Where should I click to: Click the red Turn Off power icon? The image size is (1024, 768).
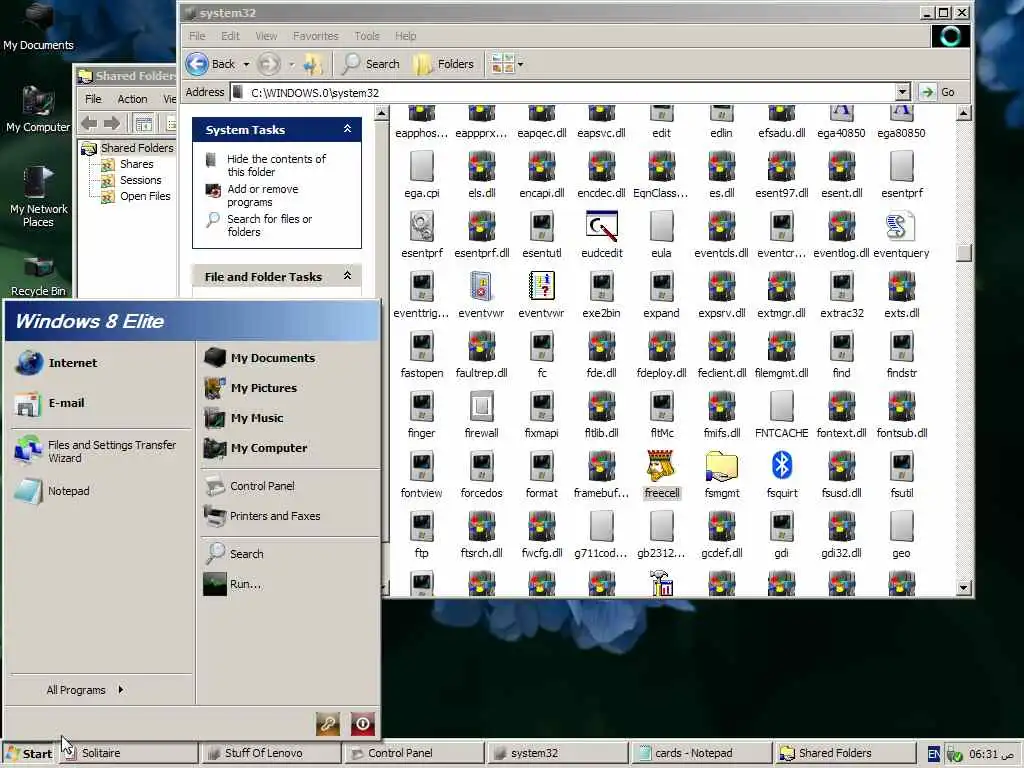click(363, 724)
